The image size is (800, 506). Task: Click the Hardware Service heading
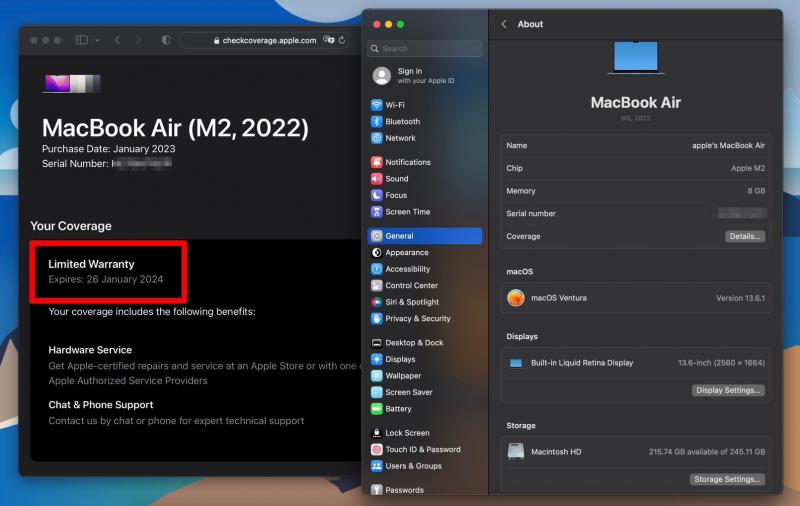coord(90,350)
